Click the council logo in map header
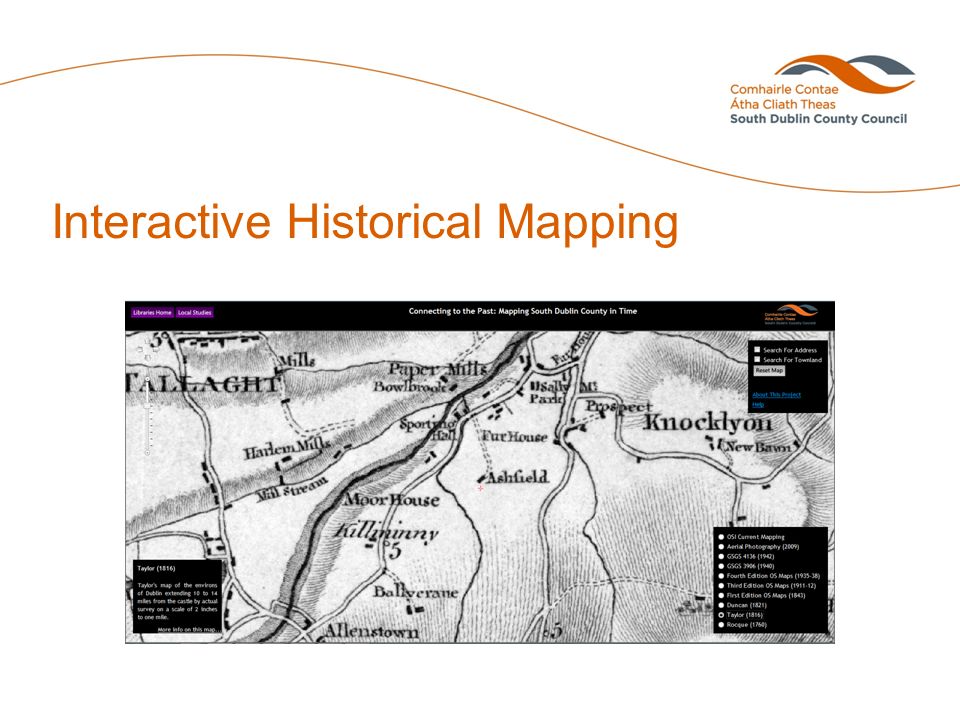 pos(790,314)
